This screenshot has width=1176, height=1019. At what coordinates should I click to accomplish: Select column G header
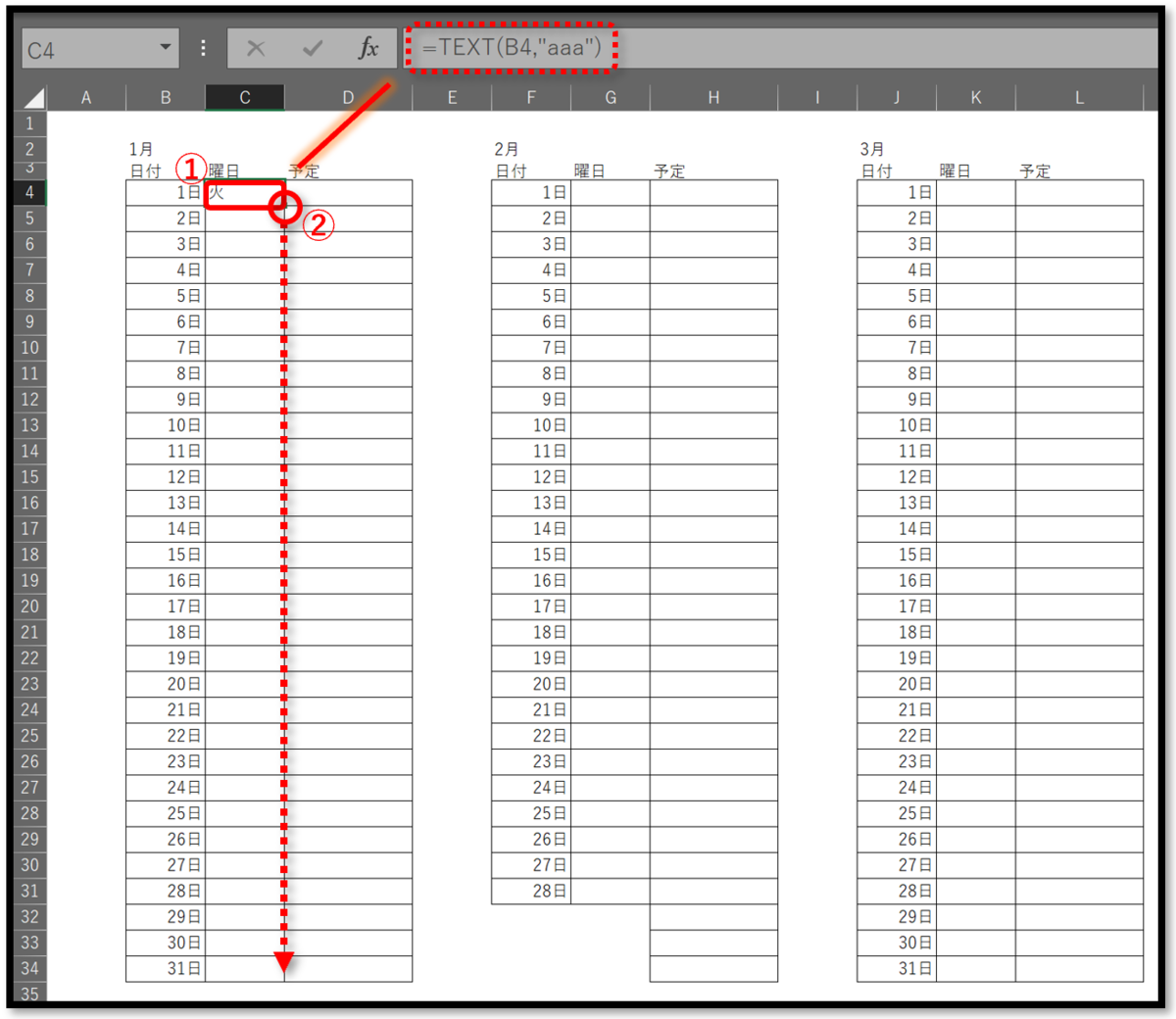(x=611, y=97)
